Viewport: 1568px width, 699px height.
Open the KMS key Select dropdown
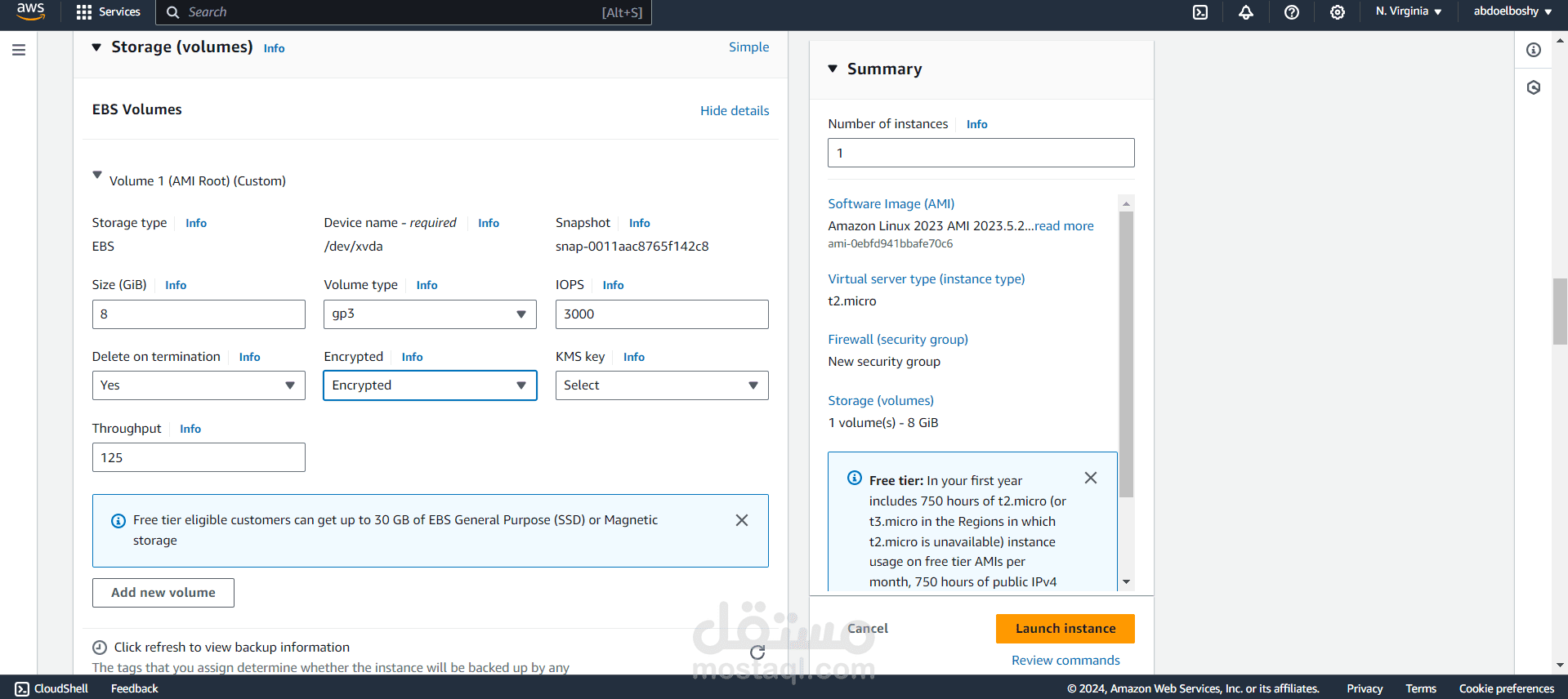[x=662, y=385]
